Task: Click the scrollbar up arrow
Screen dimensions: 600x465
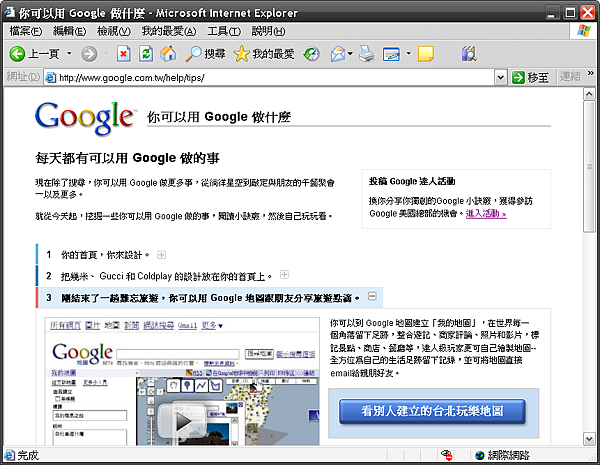Action: (x=589, y=94)
